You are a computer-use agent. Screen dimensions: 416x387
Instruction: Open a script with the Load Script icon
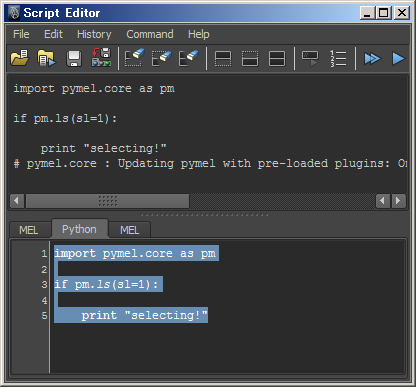click(20, 58)
